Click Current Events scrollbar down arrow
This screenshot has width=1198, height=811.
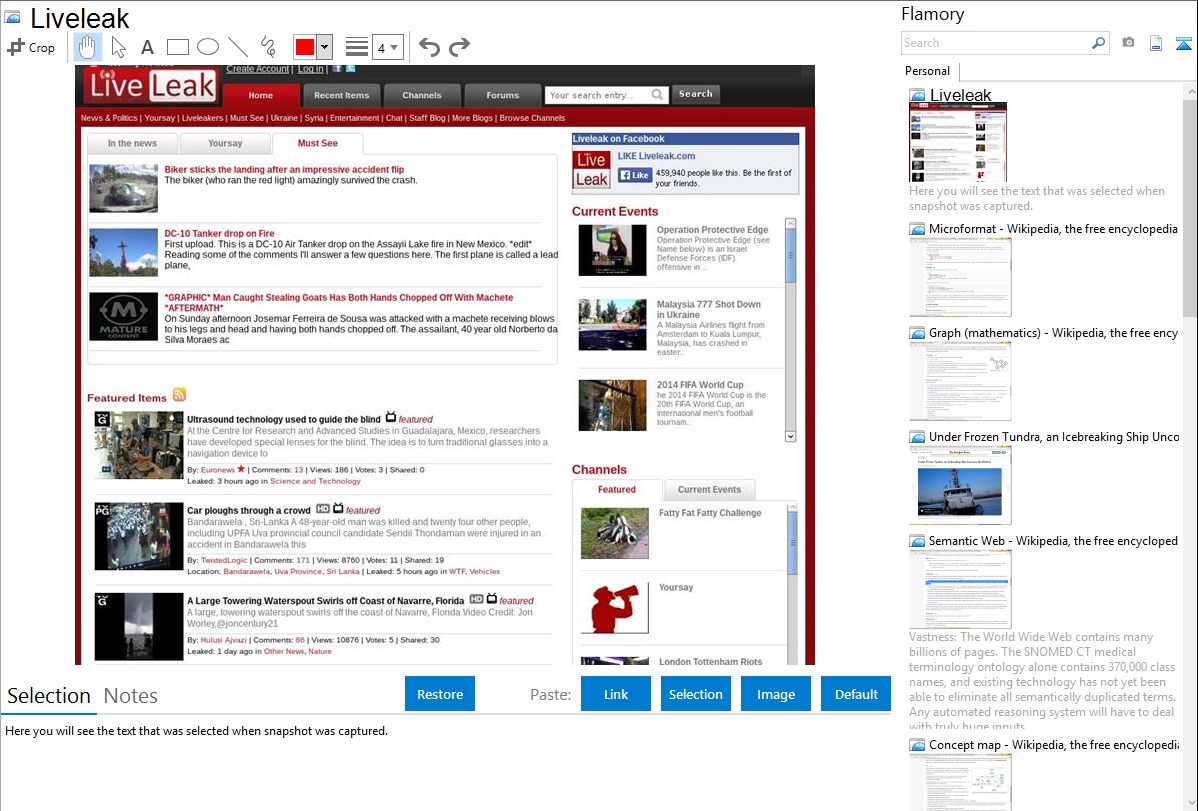[791, 436]
